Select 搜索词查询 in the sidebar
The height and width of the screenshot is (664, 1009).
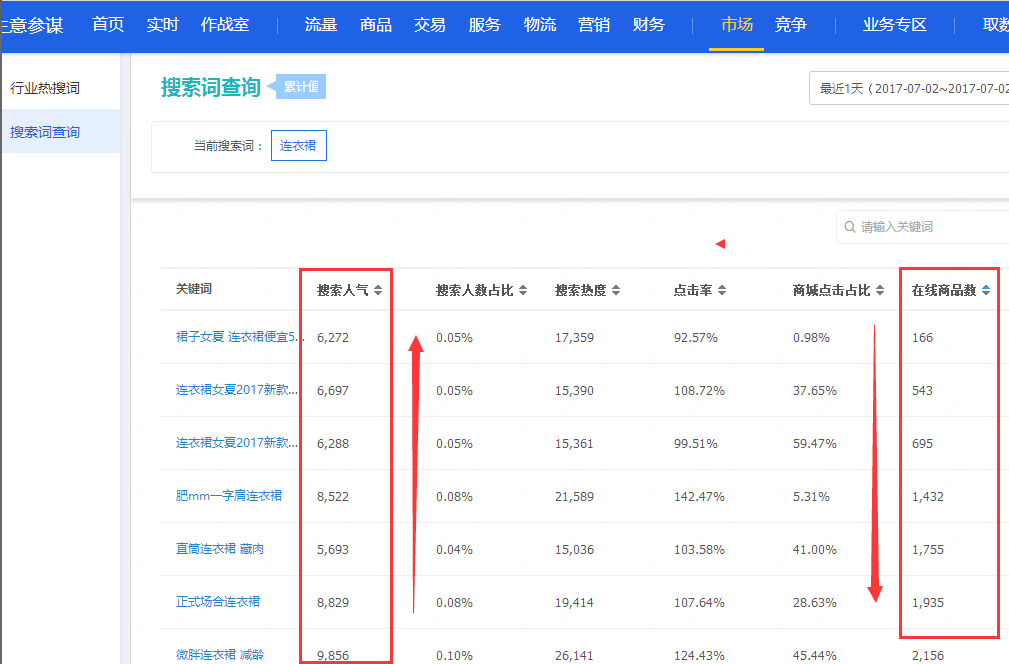coord(45,132)
